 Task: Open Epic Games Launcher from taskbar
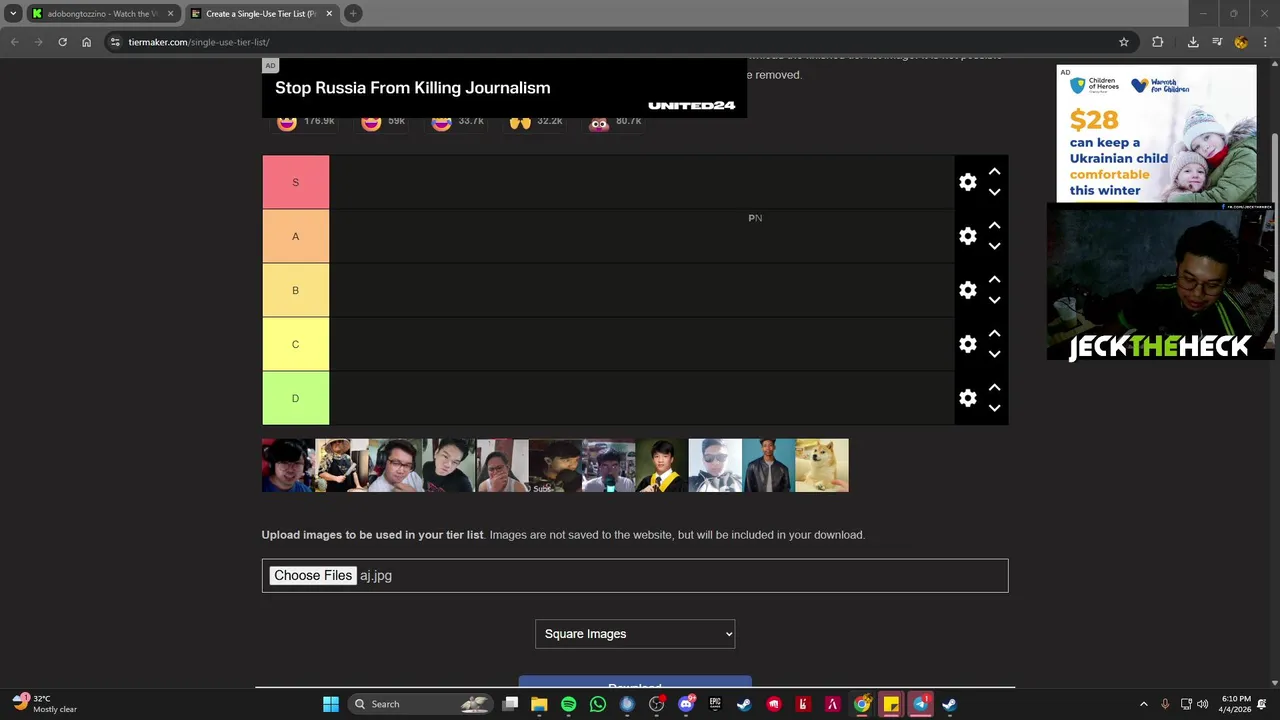tap(715, 704)
